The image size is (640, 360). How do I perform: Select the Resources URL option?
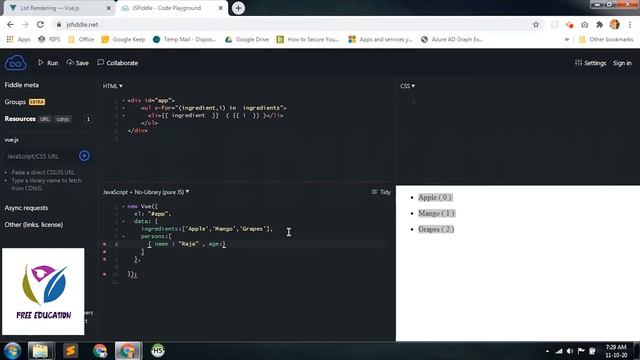[x=44, y=119]
